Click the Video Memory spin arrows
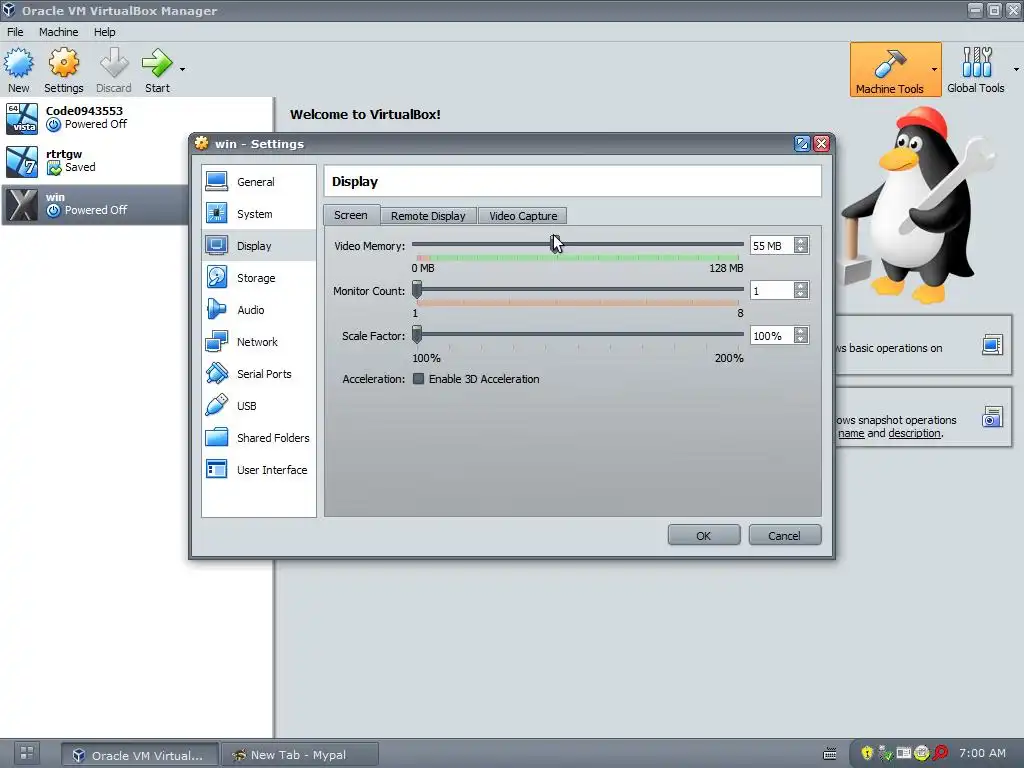The width and height of the screenshot is (1024, 768). 801,246
